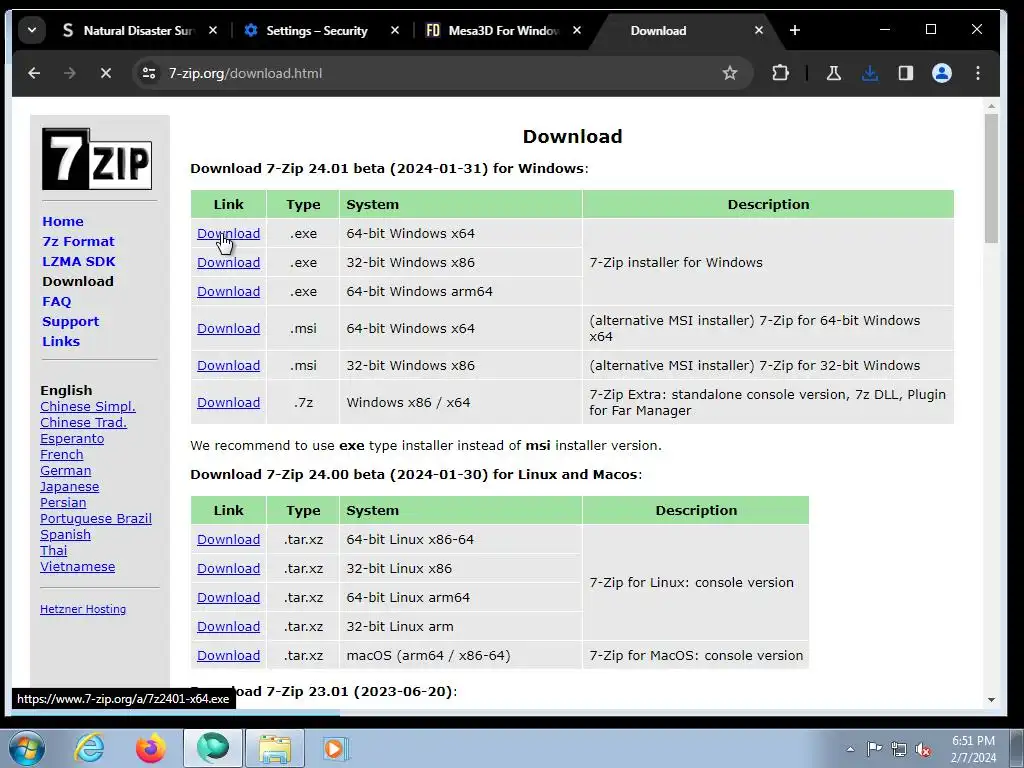
Task: Close the Natural Disaster tab
Action: (x=213, y=30)
